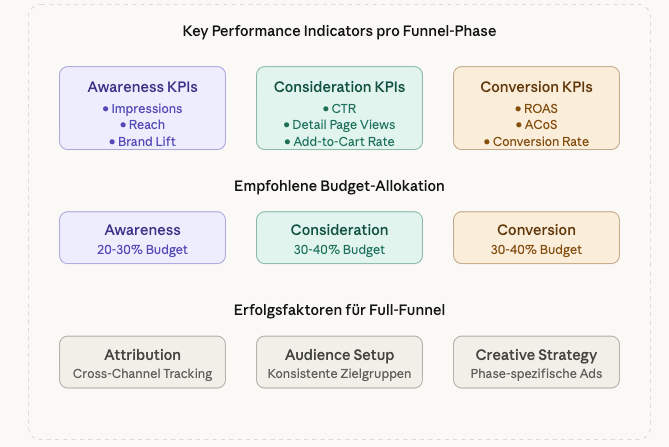669x447 pixels.
Task: Select the CTR bullet item
Action: [x=339, y=108]
